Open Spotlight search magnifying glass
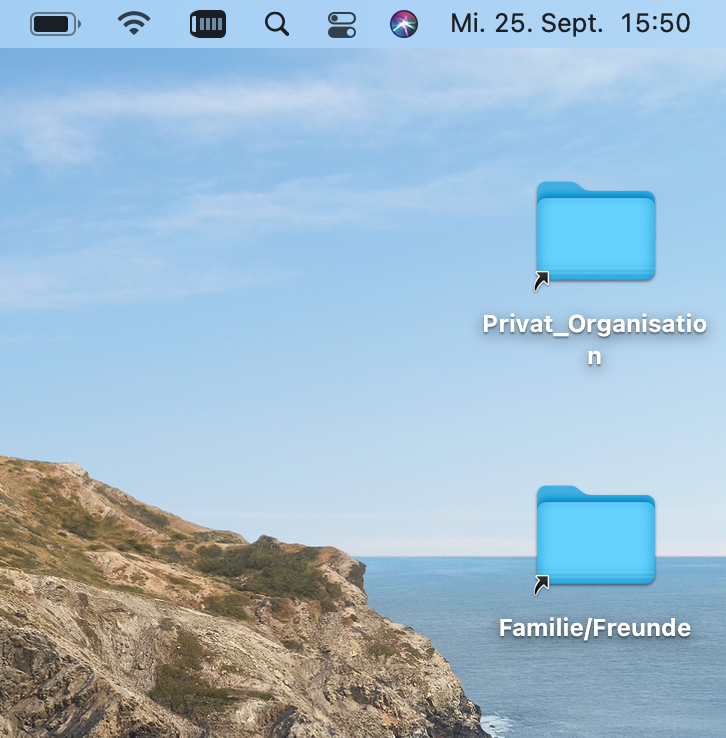Screen dimensions: 726x738 (x=277, y=23)
